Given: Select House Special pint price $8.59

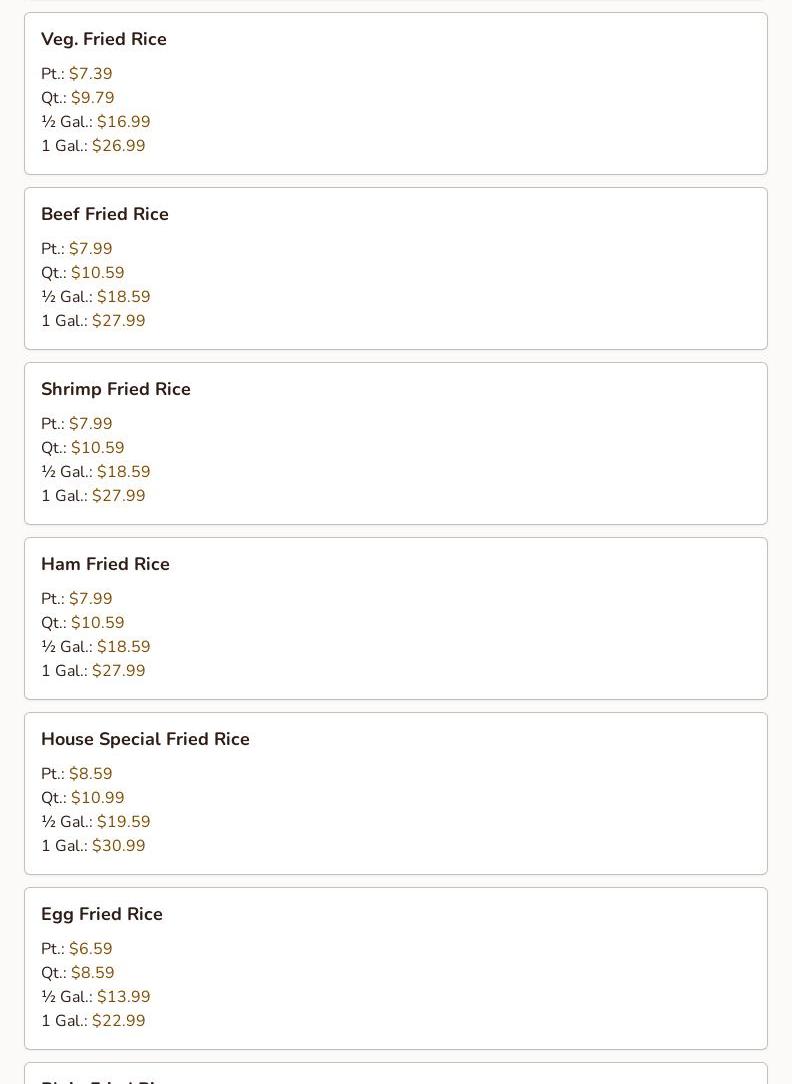Looking at the screenshot, I should 90,774.
